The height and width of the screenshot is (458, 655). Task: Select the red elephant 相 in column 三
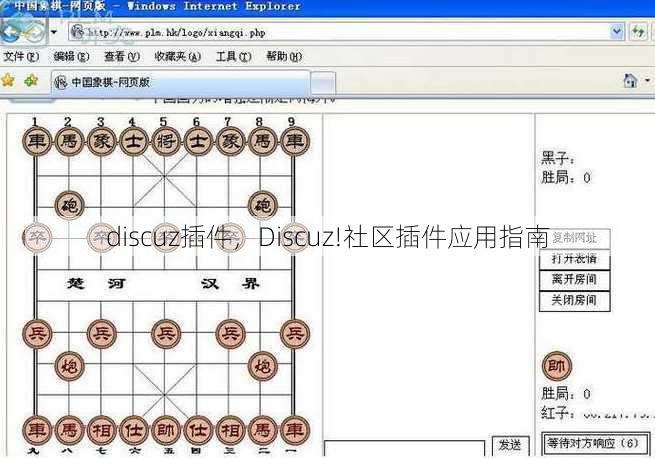click(230, 430)
